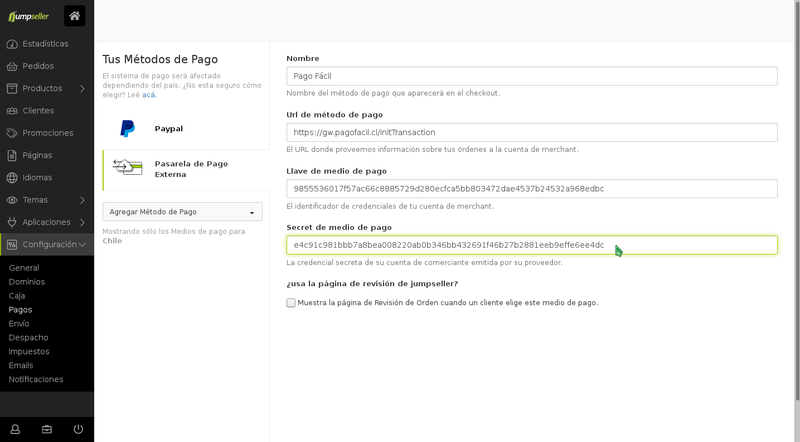Click the 'Tus Métodos de Pago' heading
800x442 pixels.
click(x=160, y=59)
